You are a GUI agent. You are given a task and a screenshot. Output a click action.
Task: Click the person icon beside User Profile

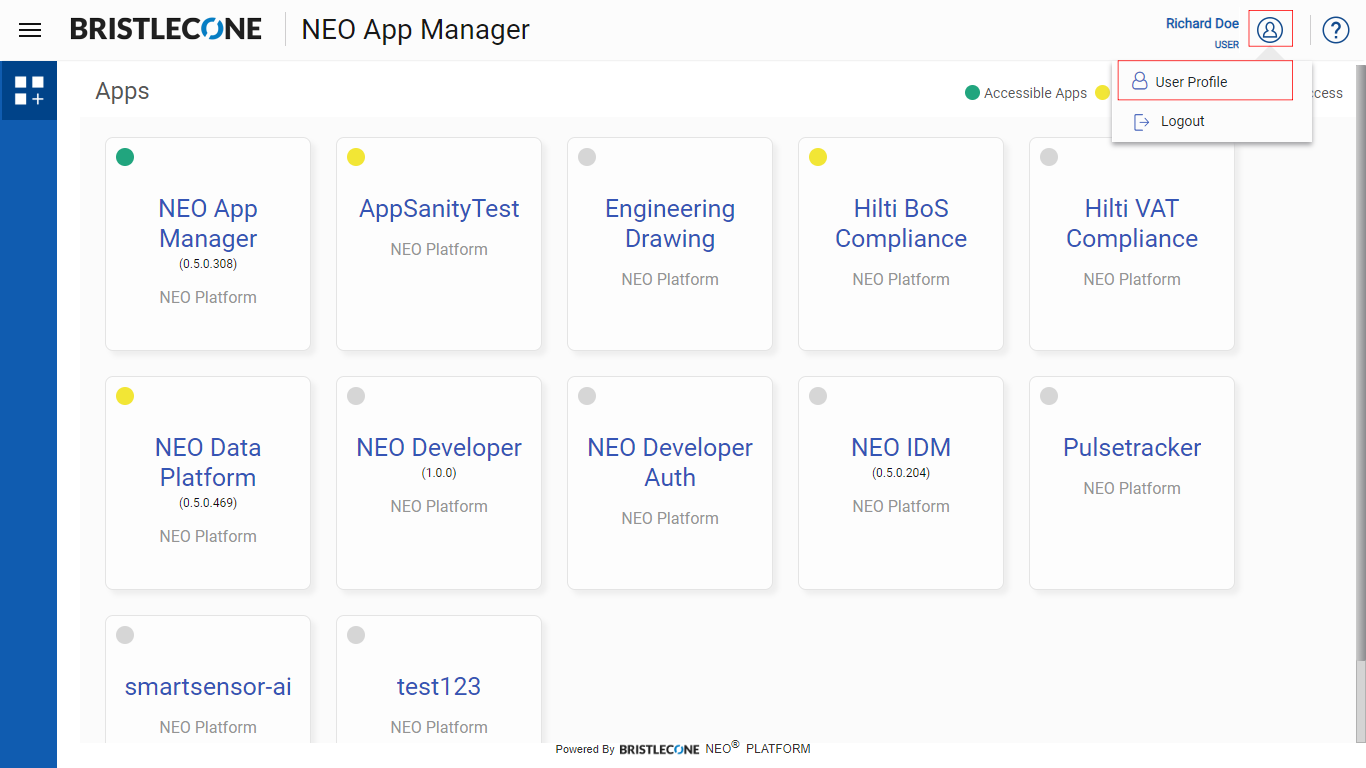click(x=1139, y=82)
